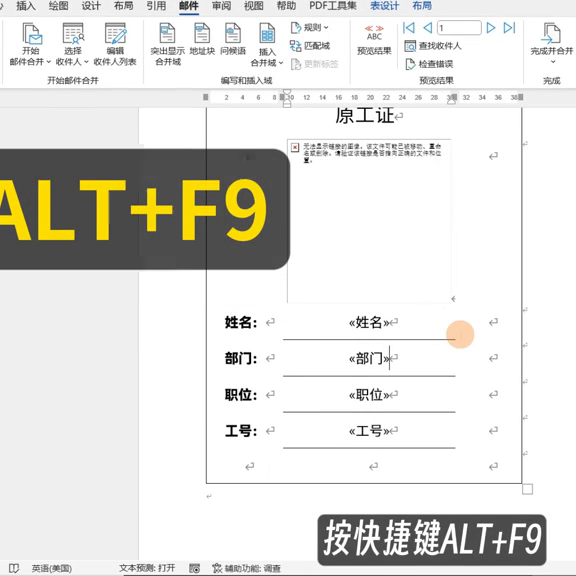Open the PDF工具集 ribbon tab
The height and width of the screenshot is (576, 576).
click(332, 6)
